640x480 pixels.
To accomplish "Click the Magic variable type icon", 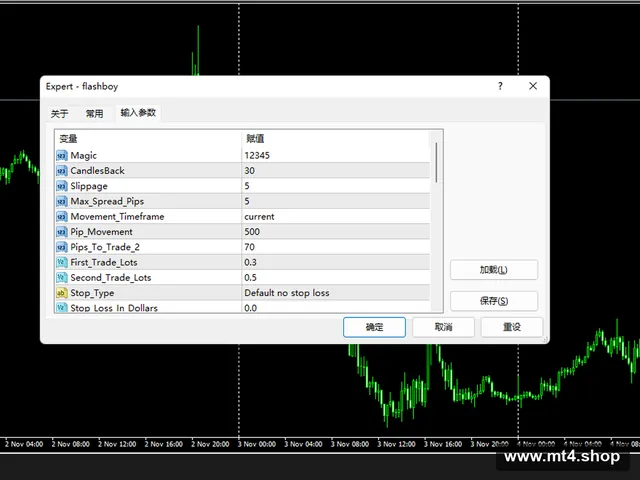I will pos(62,156).
